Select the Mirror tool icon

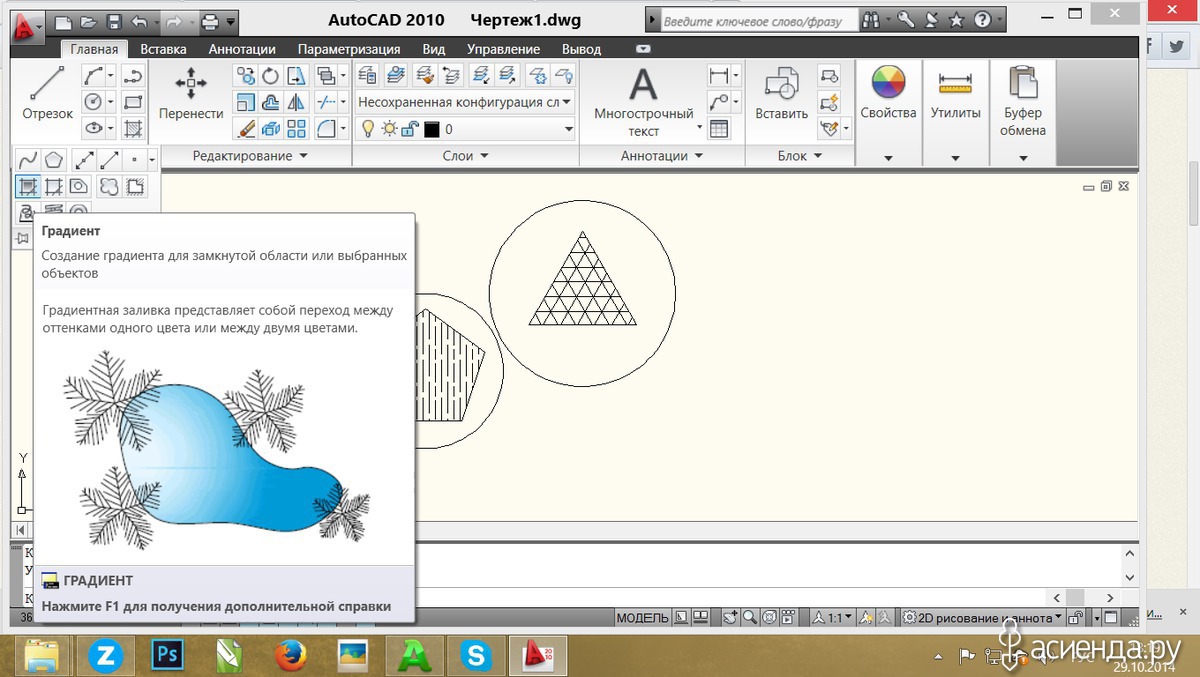[296, 102]
